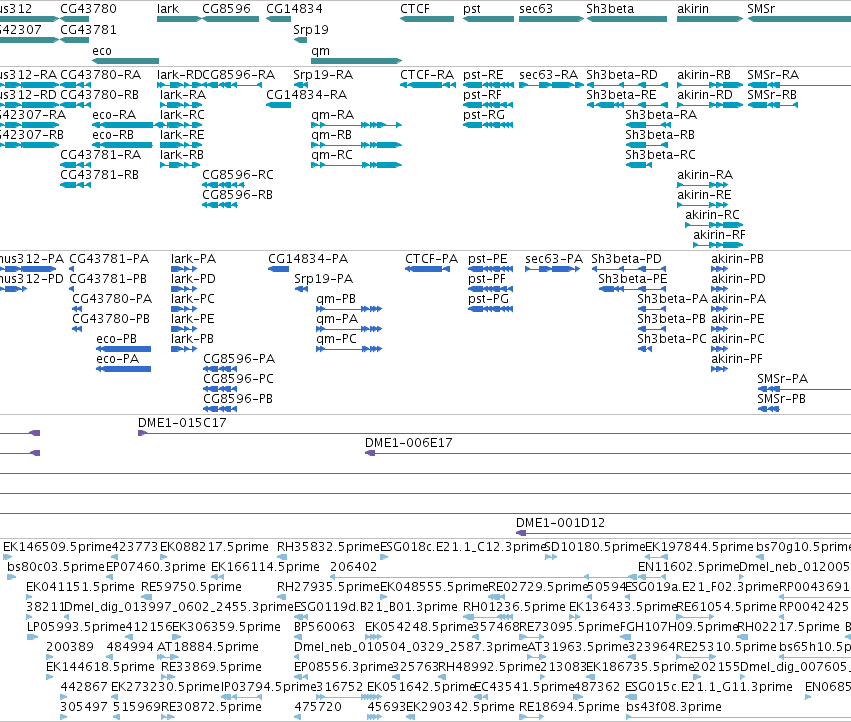Select protein qm-PB
This screenshot has height=722, width=851.
click(x=349, y=309)
